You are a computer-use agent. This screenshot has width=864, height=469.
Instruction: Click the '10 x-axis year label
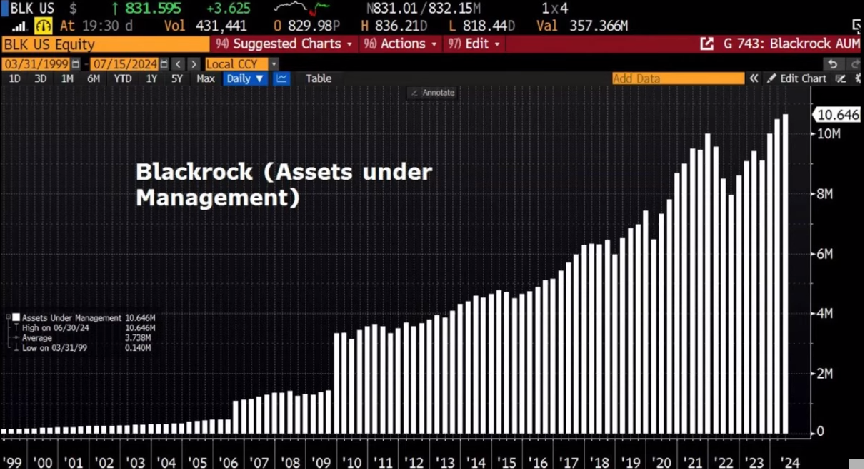coord(351,462)
